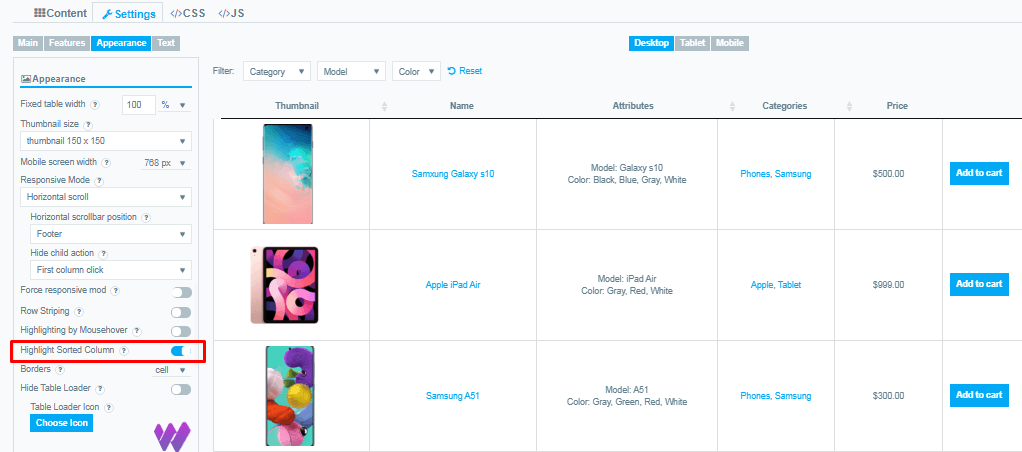The image size is (1022, 452).
Task: Open Apple, Tablet categories link
Action: click(x=776, y=285)
